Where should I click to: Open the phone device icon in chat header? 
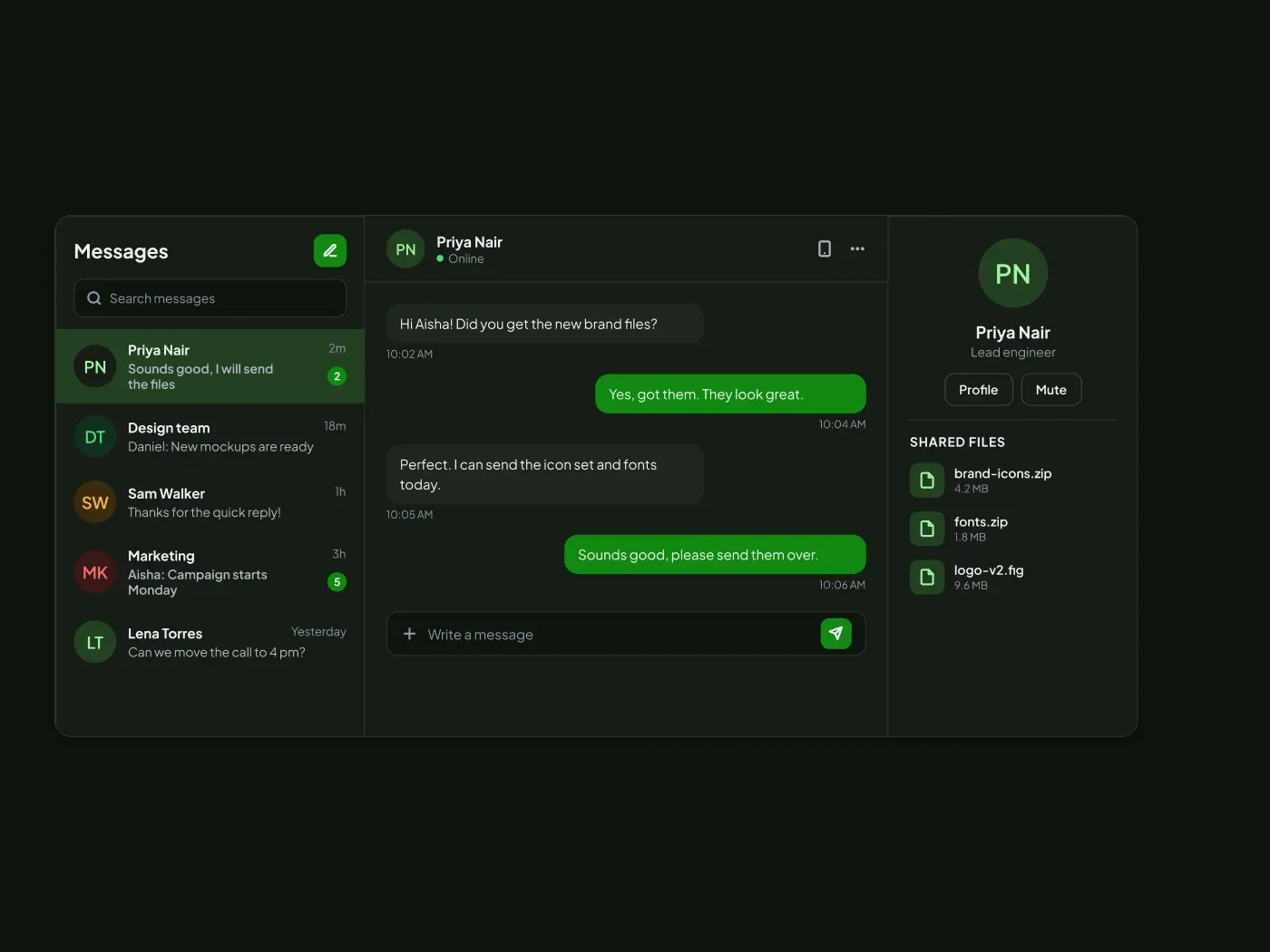825,248
